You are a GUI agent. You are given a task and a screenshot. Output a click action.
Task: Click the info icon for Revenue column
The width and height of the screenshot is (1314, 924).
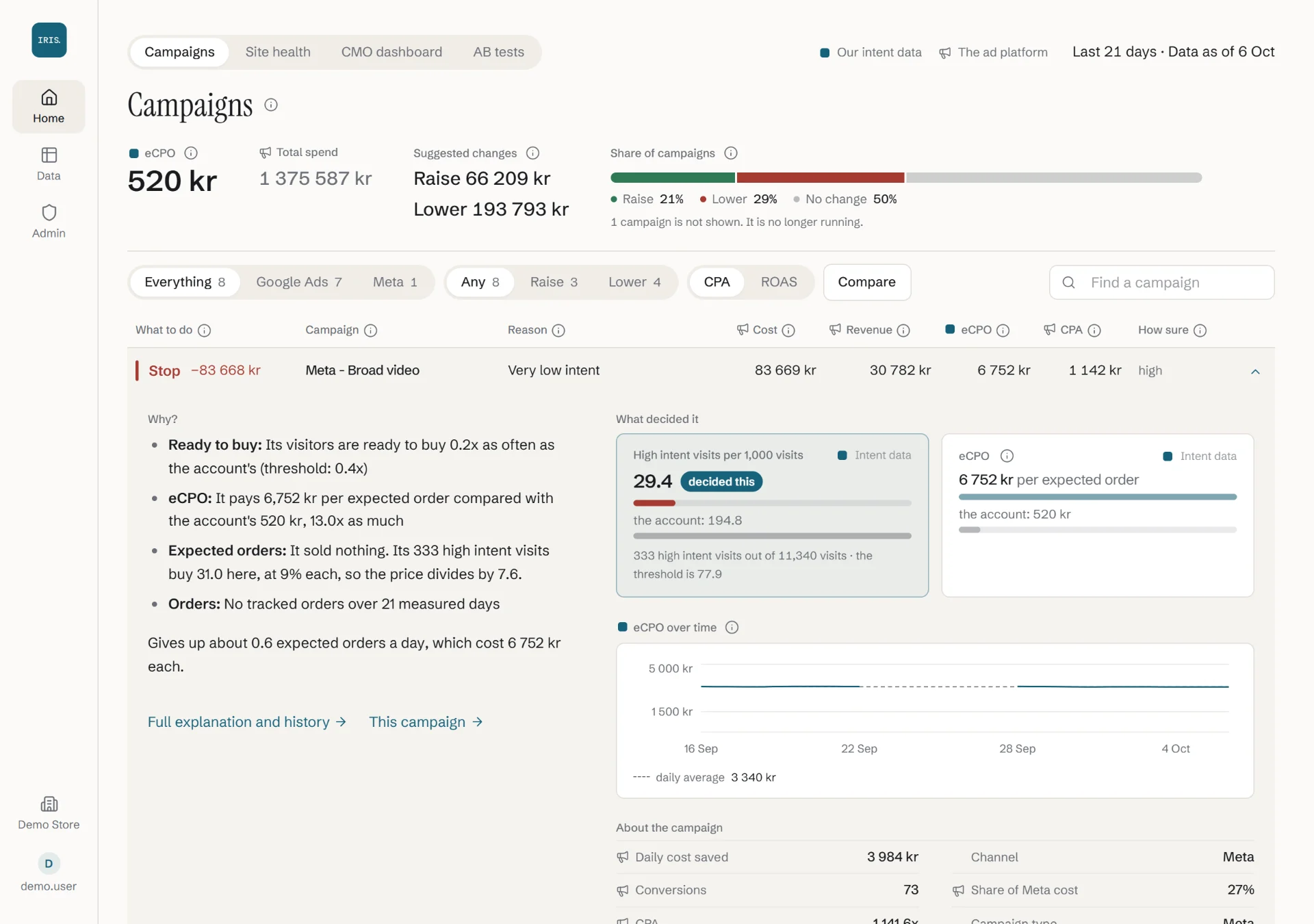(903, 331)
